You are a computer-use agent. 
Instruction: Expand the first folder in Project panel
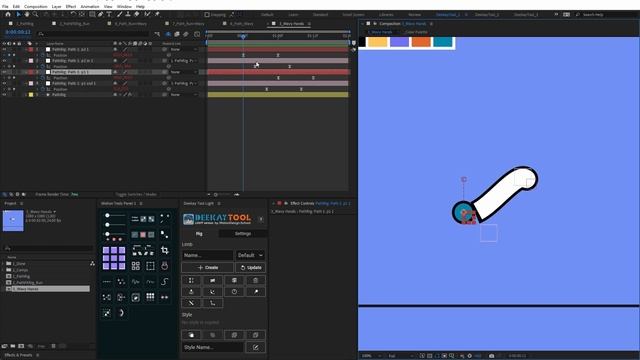3,264
